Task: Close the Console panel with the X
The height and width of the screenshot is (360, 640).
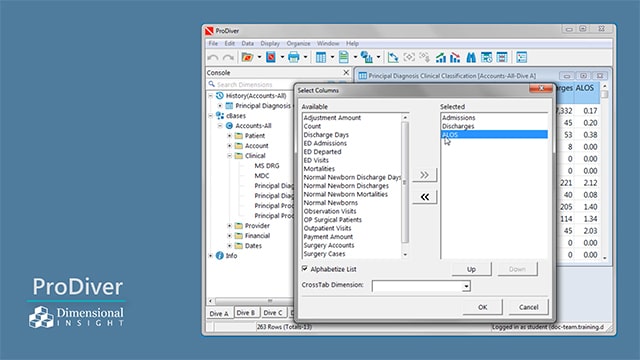Action: 346,72
